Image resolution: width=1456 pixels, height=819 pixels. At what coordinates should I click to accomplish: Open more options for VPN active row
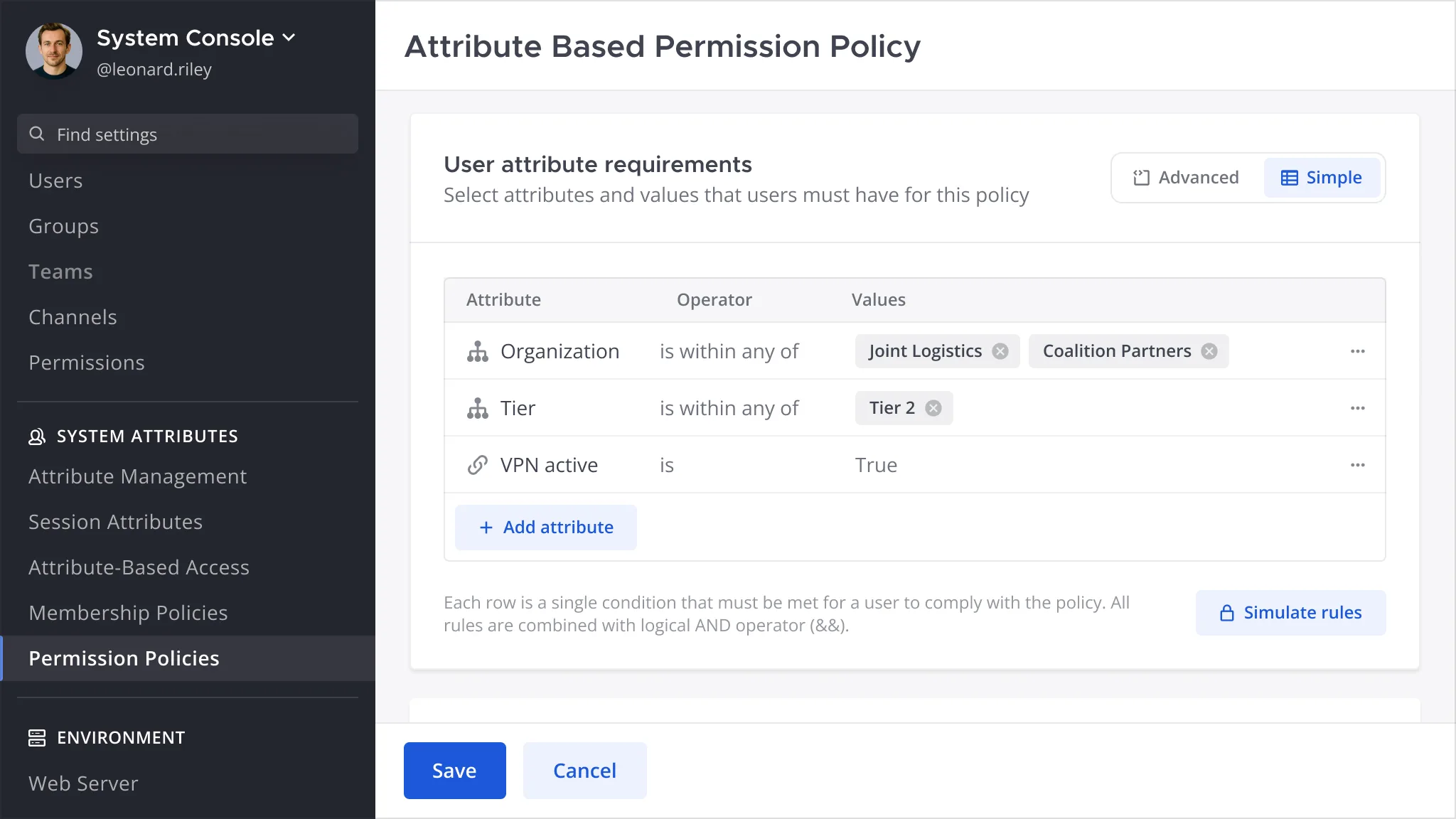1358,465
